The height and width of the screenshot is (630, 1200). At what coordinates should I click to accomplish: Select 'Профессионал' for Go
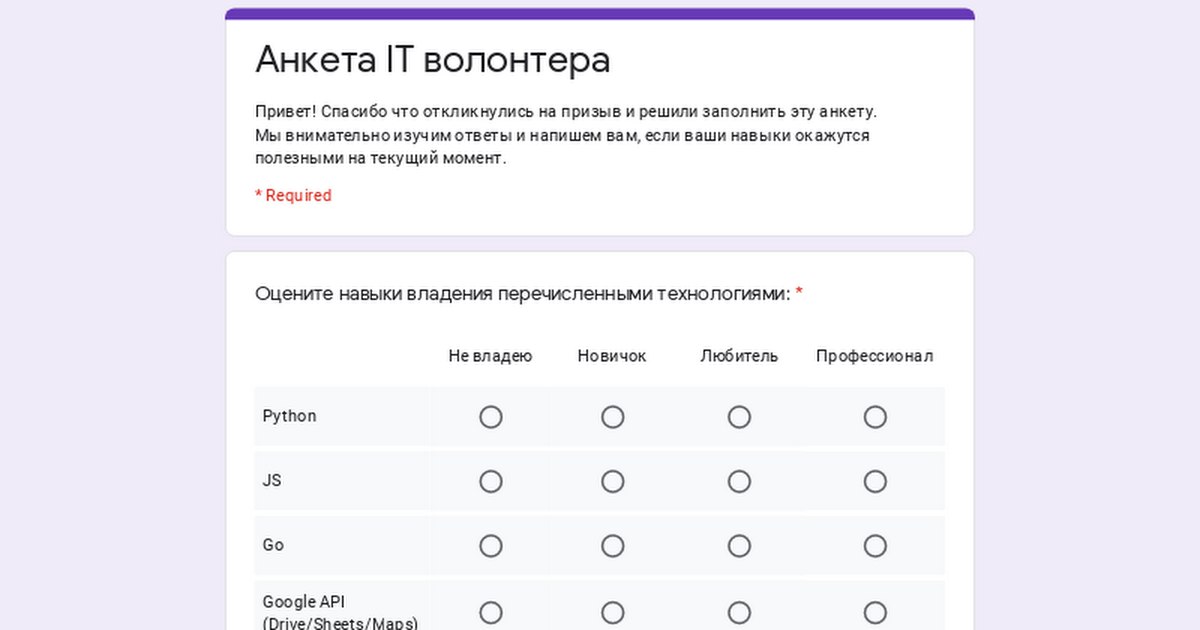(875, 546)
